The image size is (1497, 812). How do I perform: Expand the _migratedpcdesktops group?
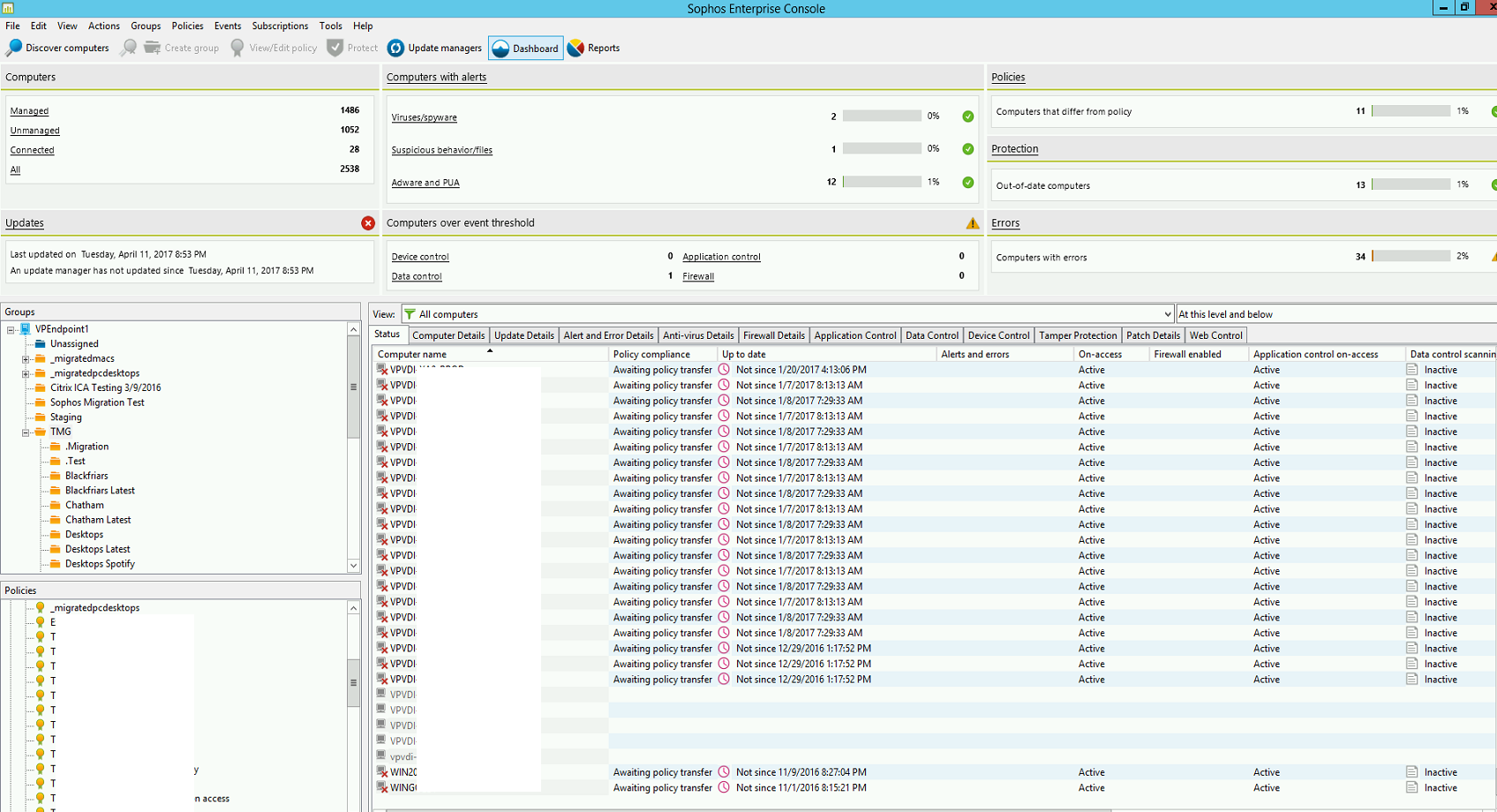pos(26,374)
